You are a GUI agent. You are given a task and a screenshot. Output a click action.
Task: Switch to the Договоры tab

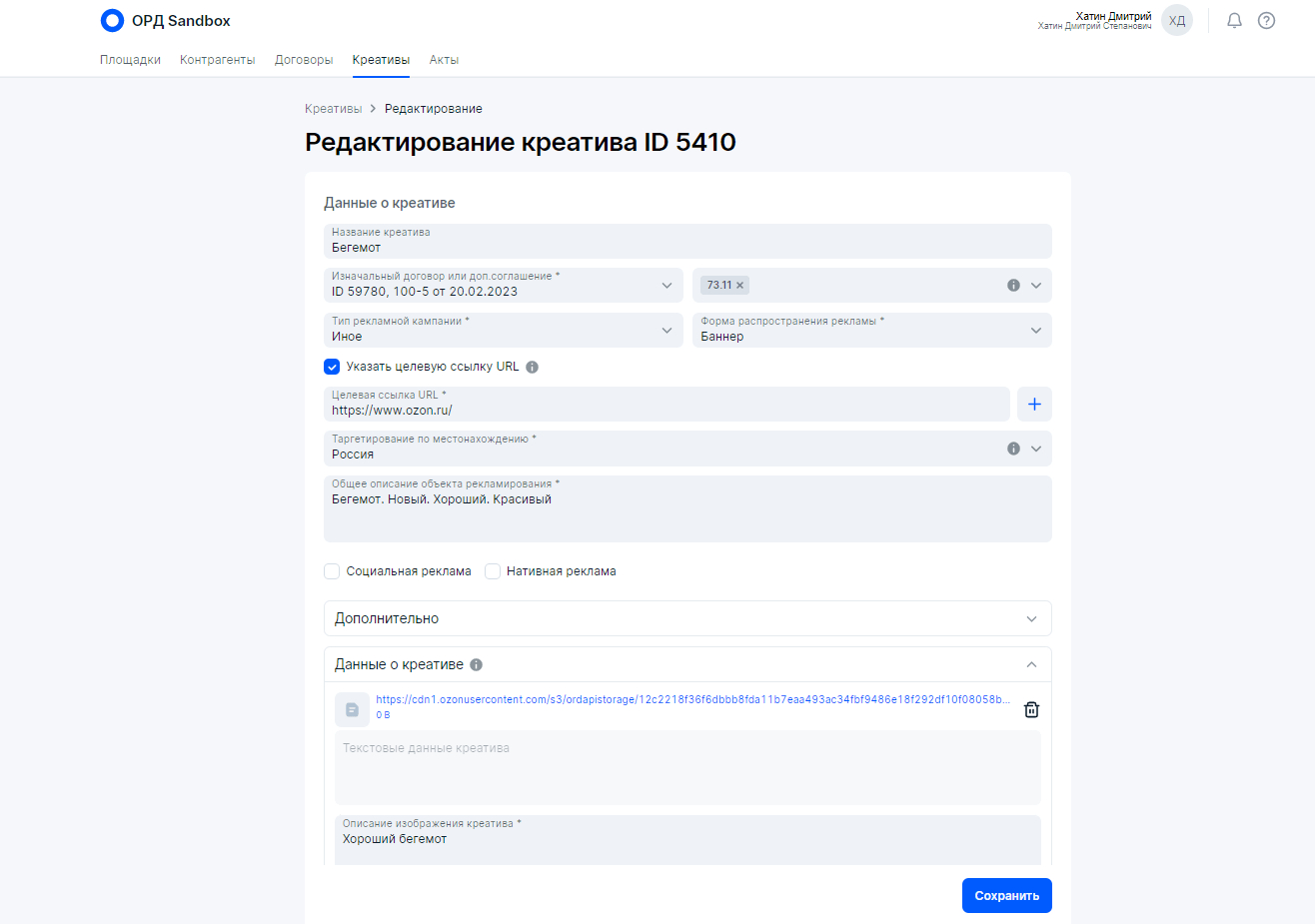(304, 60)
